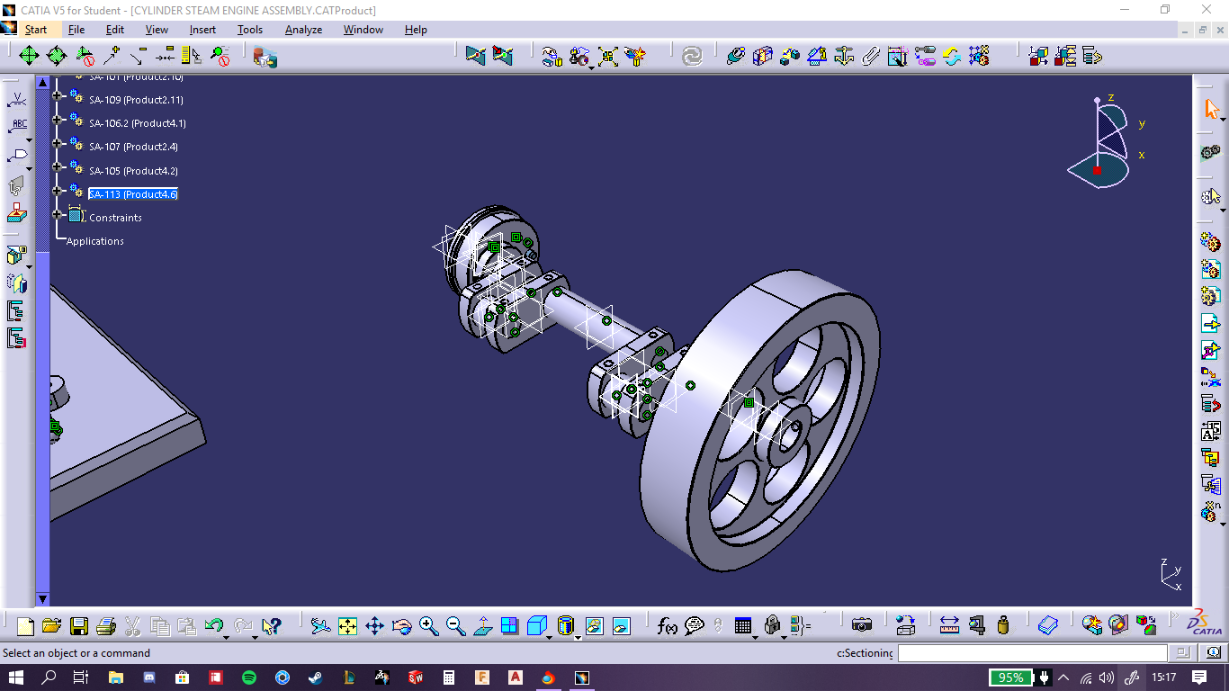Open the Insert menu
Image resolution: width=1229 pixels, height=691 pixels.
(203, 29)
